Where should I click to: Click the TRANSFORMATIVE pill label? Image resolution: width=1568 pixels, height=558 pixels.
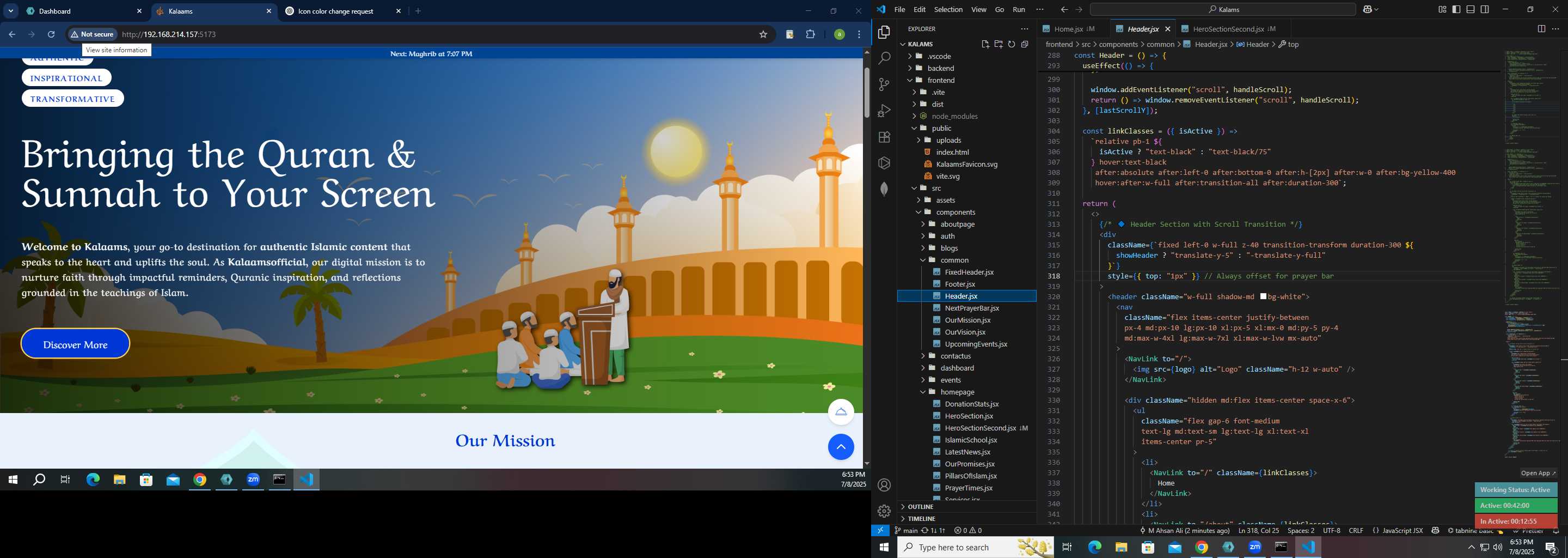tap(72, 99)
